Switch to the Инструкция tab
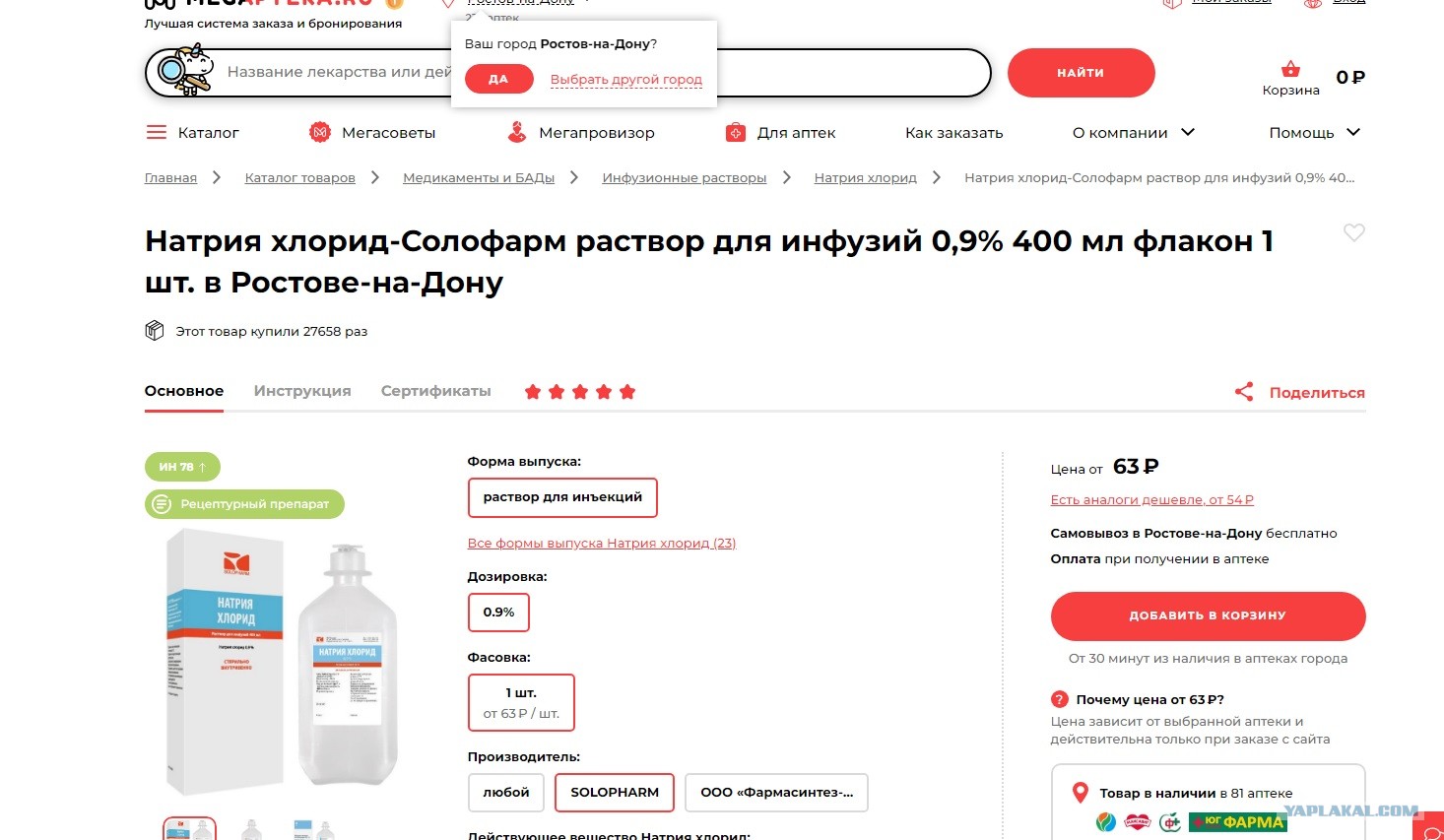The width and height of the screenshot is (1444, 840). (x=302, y=391)
